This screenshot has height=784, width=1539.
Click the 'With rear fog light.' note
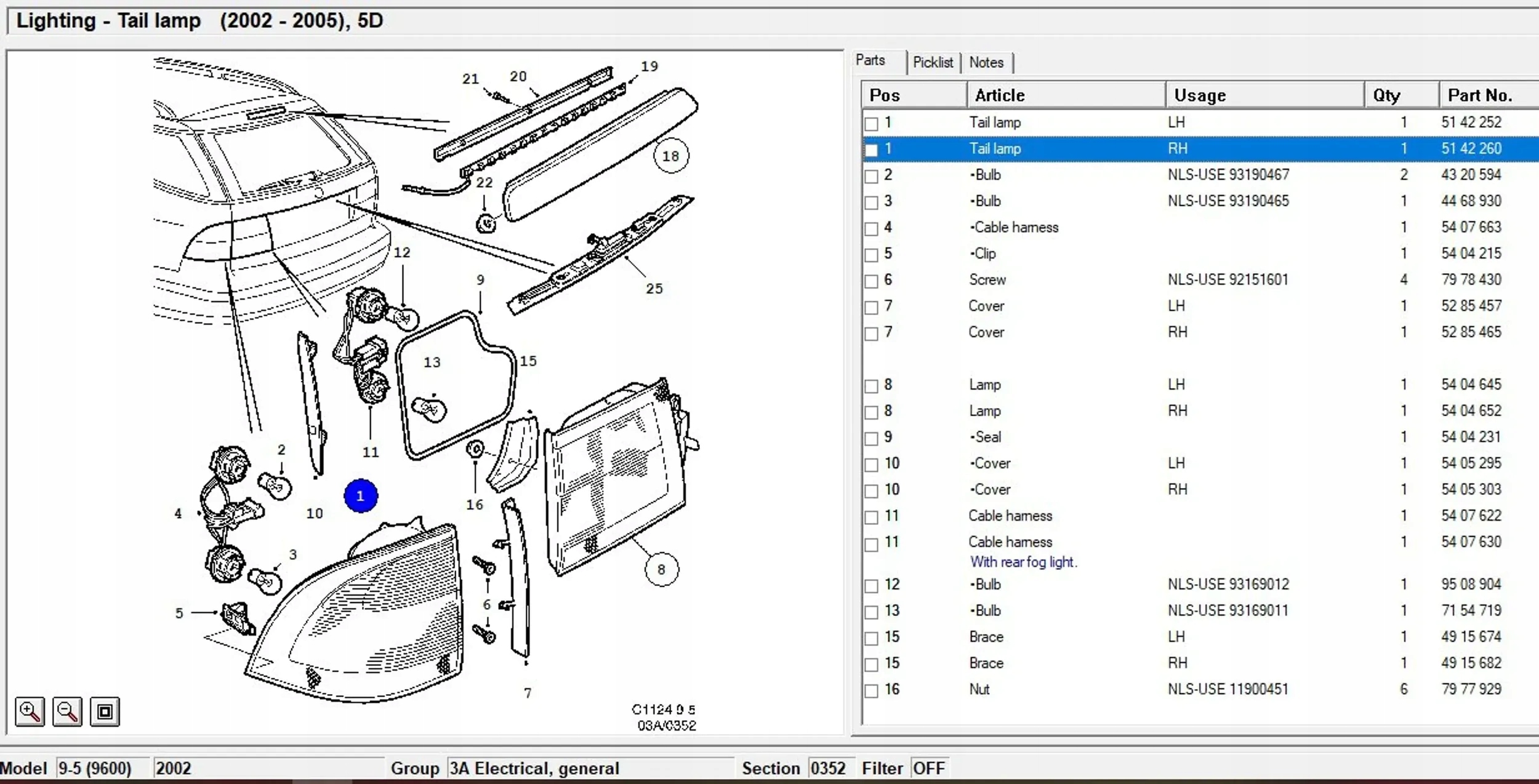click(1023, 562)
